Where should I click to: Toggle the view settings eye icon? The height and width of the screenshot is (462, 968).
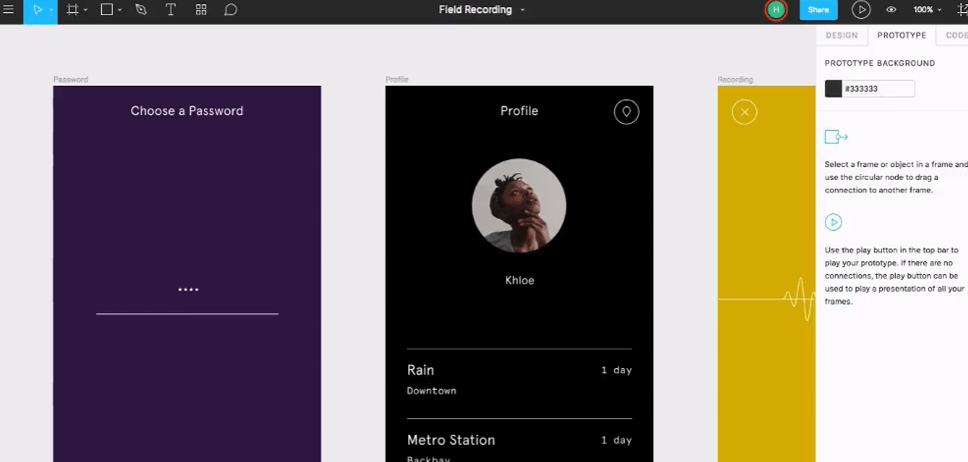click(x=891, y=10)
